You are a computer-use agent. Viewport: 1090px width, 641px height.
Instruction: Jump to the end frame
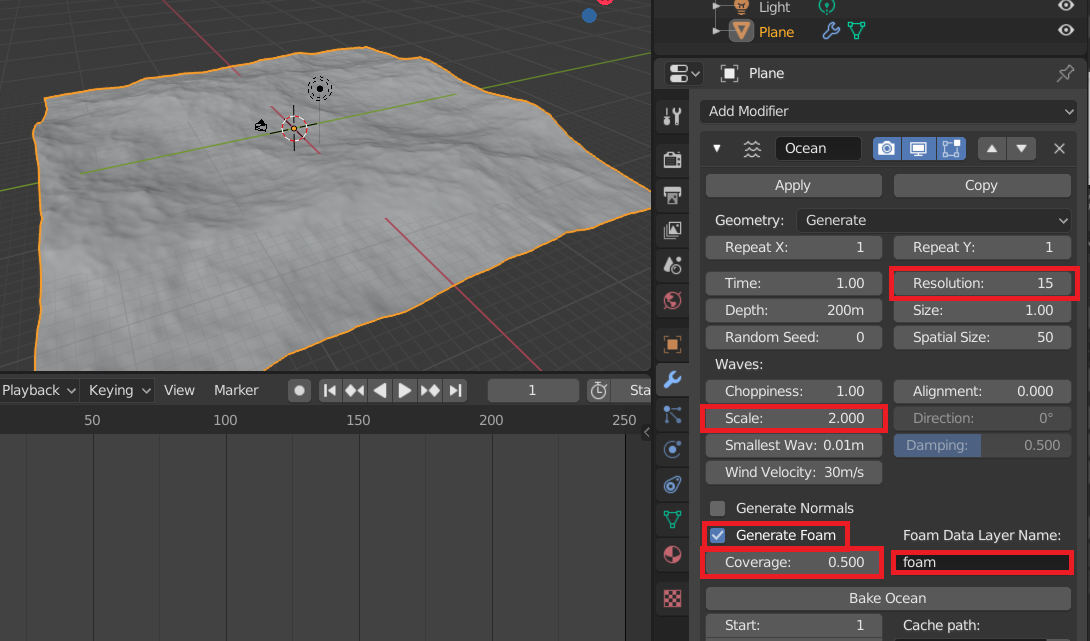[455, 391]
